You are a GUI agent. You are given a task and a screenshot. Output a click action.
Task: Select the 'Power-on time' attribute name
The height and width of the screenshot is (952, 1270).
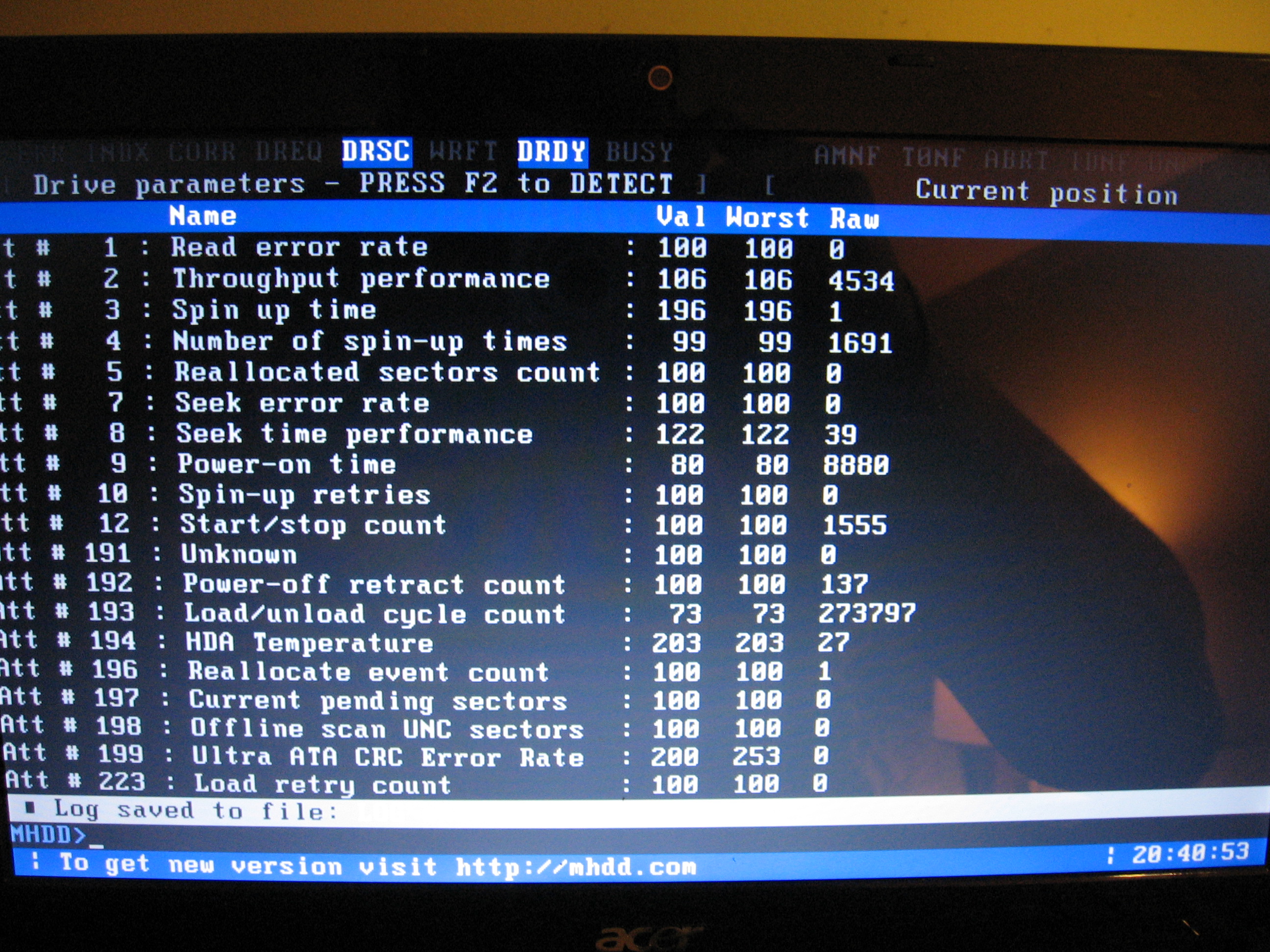pos(287,464)
